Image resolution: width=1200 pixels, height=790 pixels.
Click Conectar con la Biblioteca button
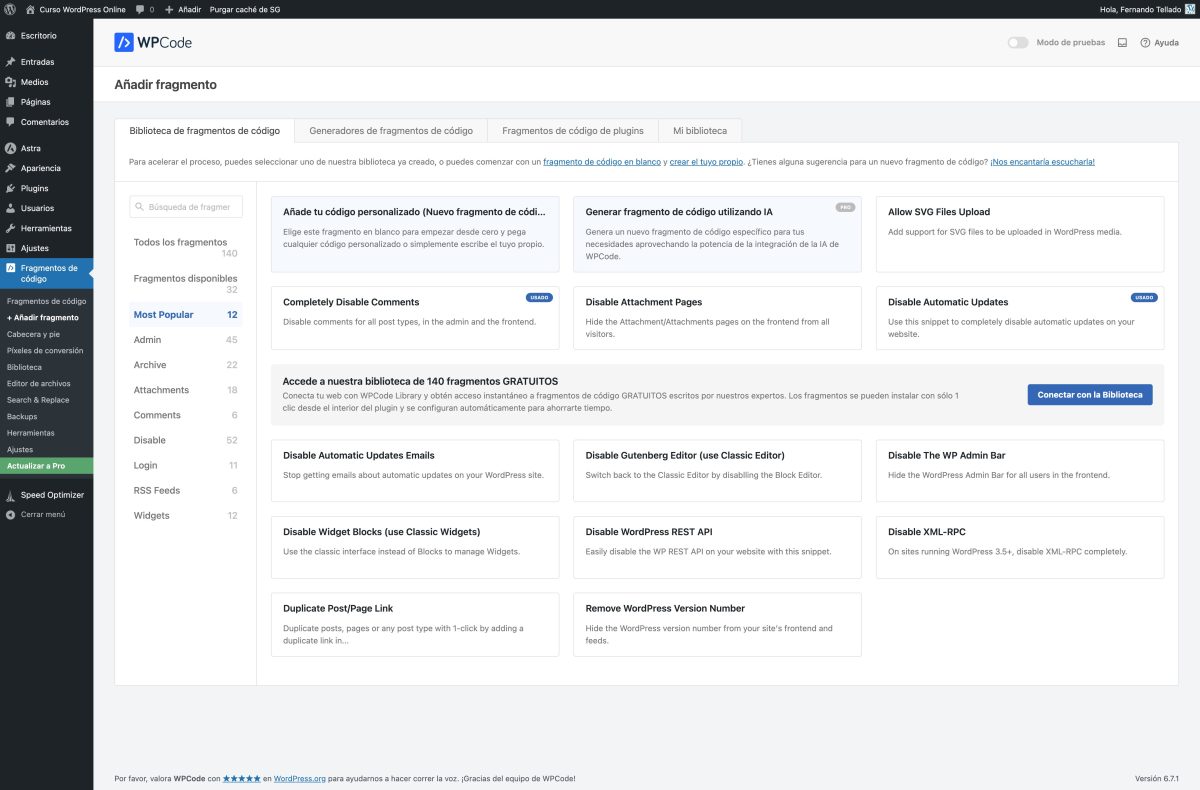1089,395
